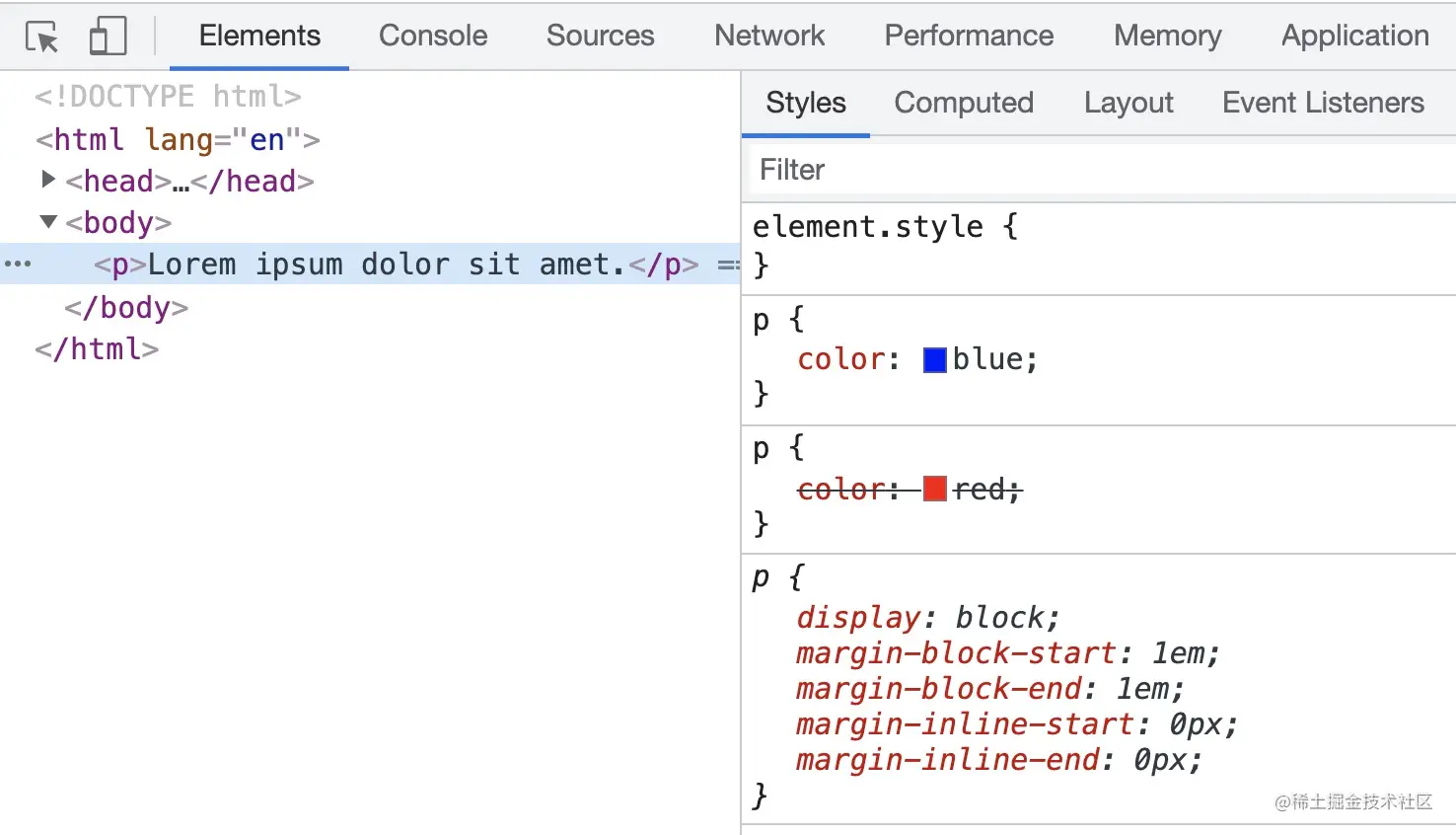Collapse the body element
This screenshot has height=835, width=1456.
[x=47, y=221]
